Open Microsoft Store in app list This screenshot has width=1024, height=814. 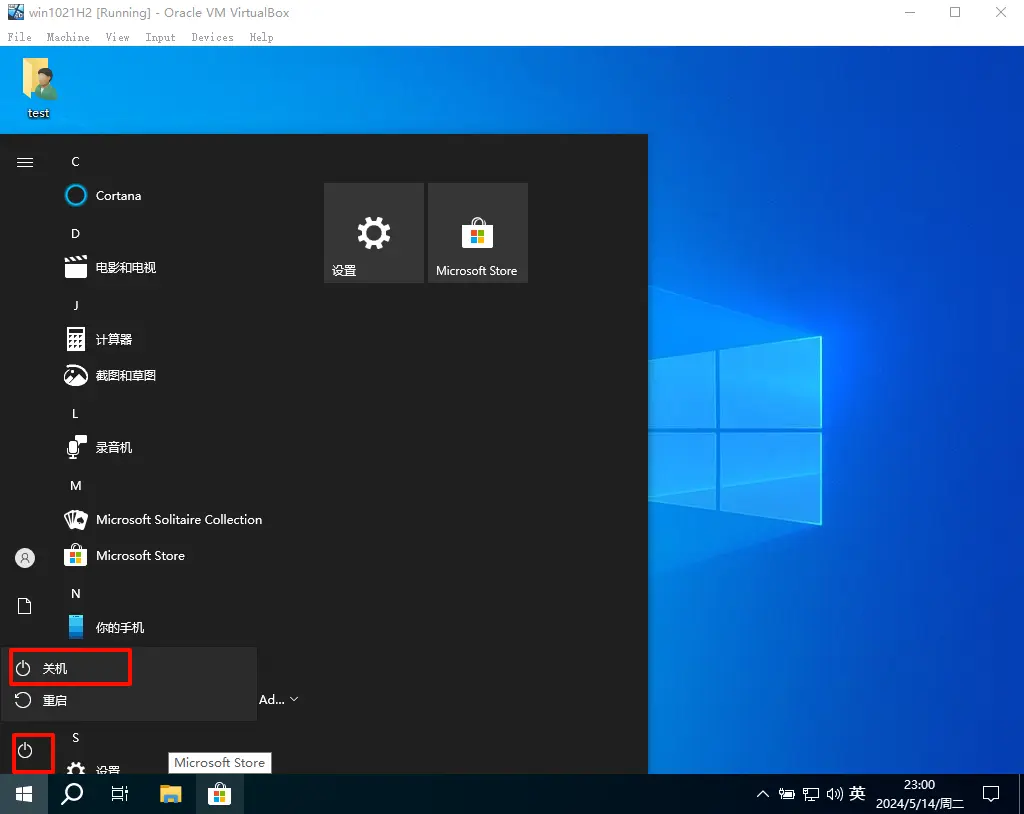click(125, 556)
